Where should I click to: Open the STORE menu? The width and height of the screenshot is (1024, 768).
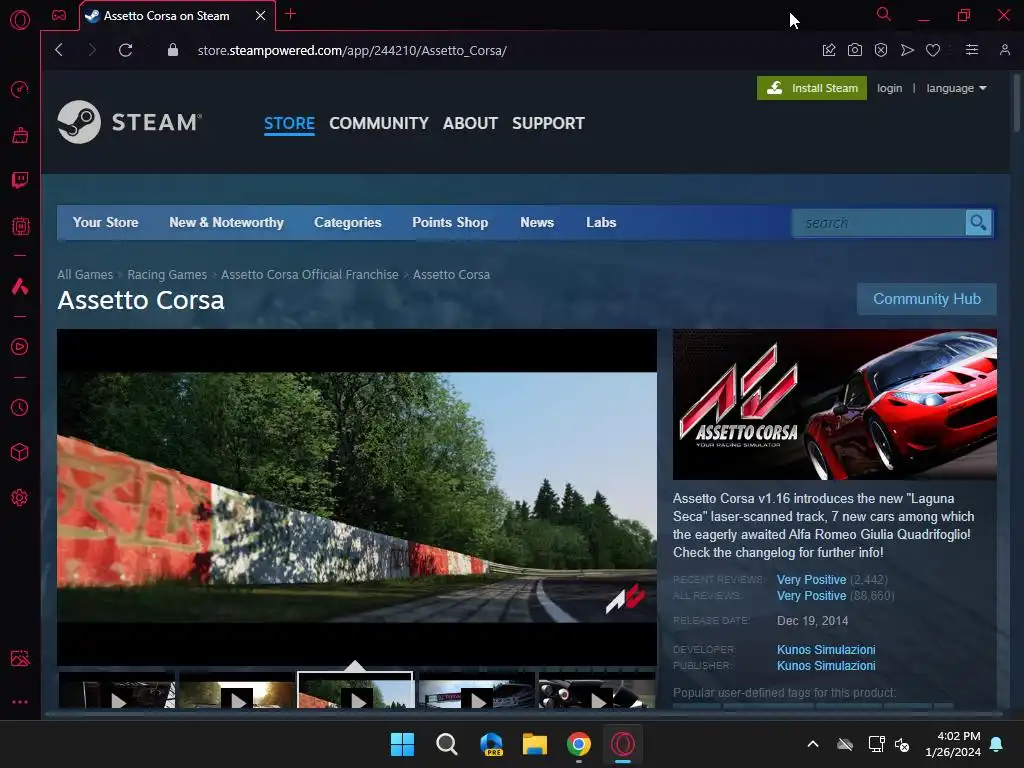(x=289, y=123)
